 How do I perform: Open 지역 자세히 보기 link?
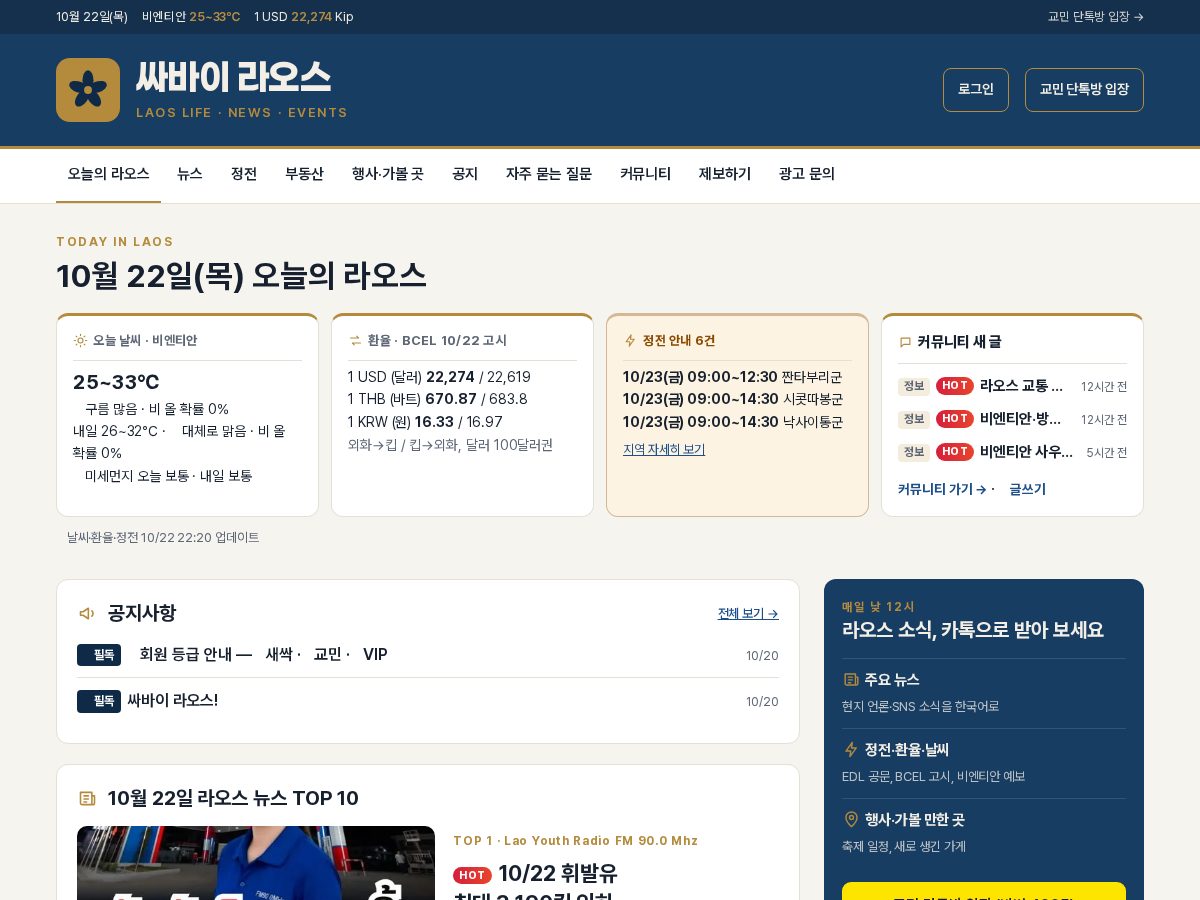pos(664,450)
